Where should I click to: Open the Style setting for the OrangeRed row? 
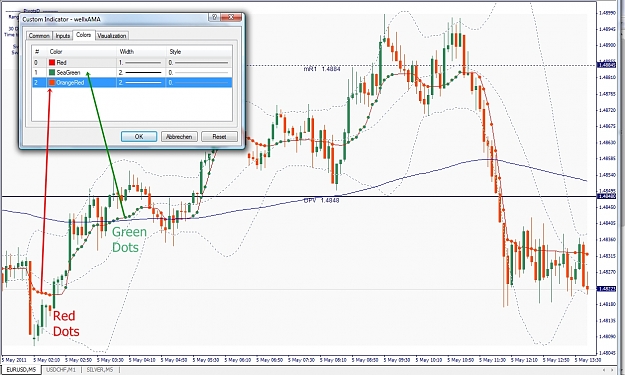tap(199, 82)
